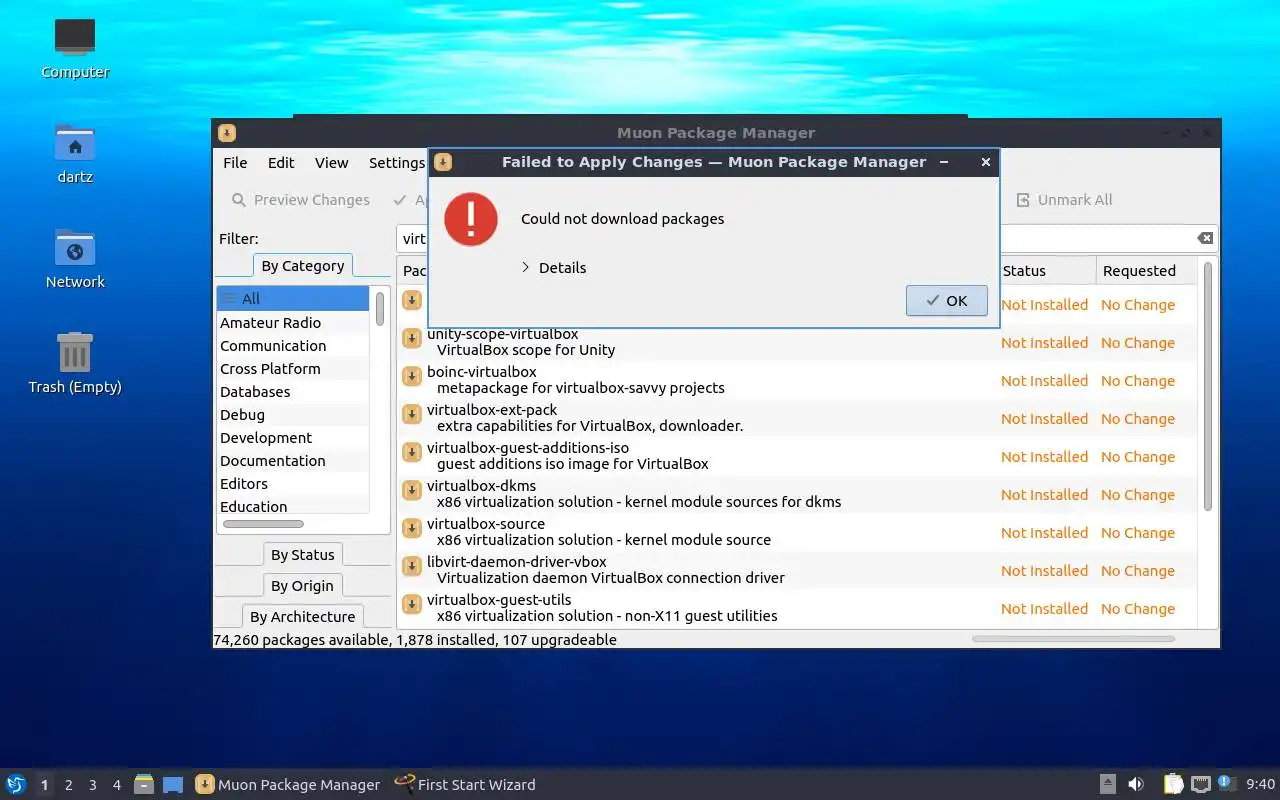Screen dimensions: 1280x800
Task: Select All in the category list
Action: pyautogui.click(x=293, y=298)
